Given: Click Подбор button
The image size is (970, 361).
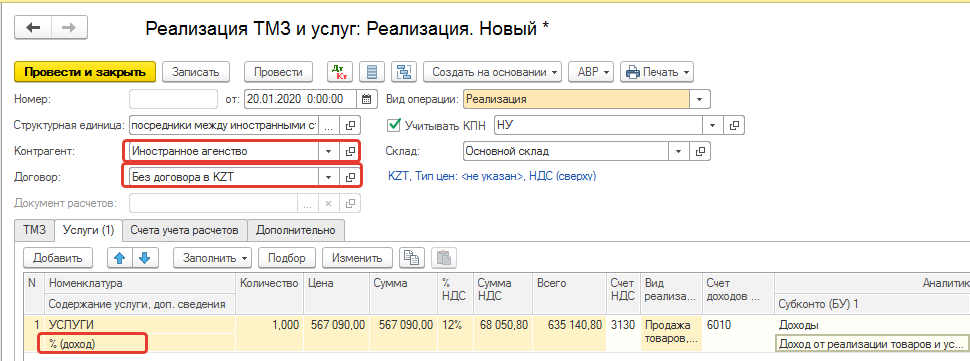Looking at the screenshot, I should coord(287,258).
